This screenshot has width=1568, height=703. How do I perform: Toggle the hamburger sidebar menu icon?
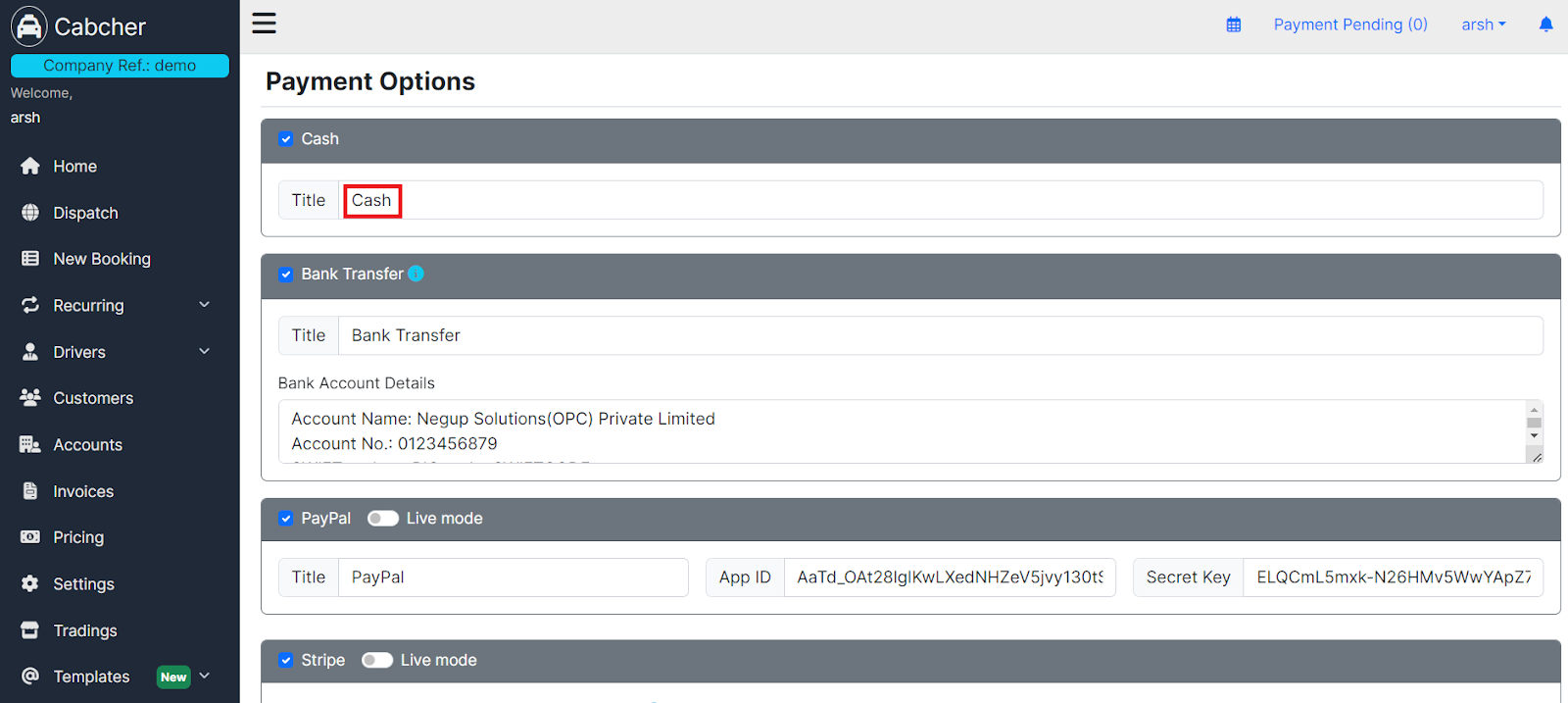click(x=265, y=24)
